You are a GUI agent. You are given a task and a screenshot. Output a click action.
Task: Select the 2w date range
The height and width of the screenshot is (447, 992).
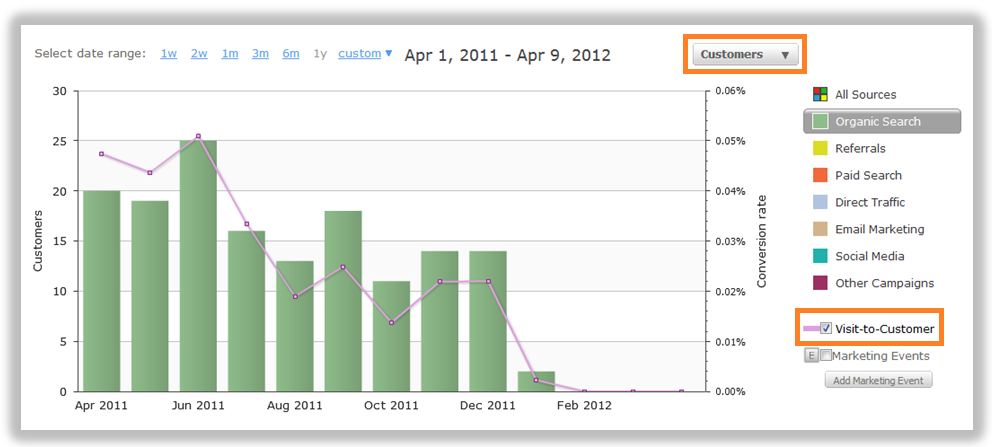[x=199, y=54]
